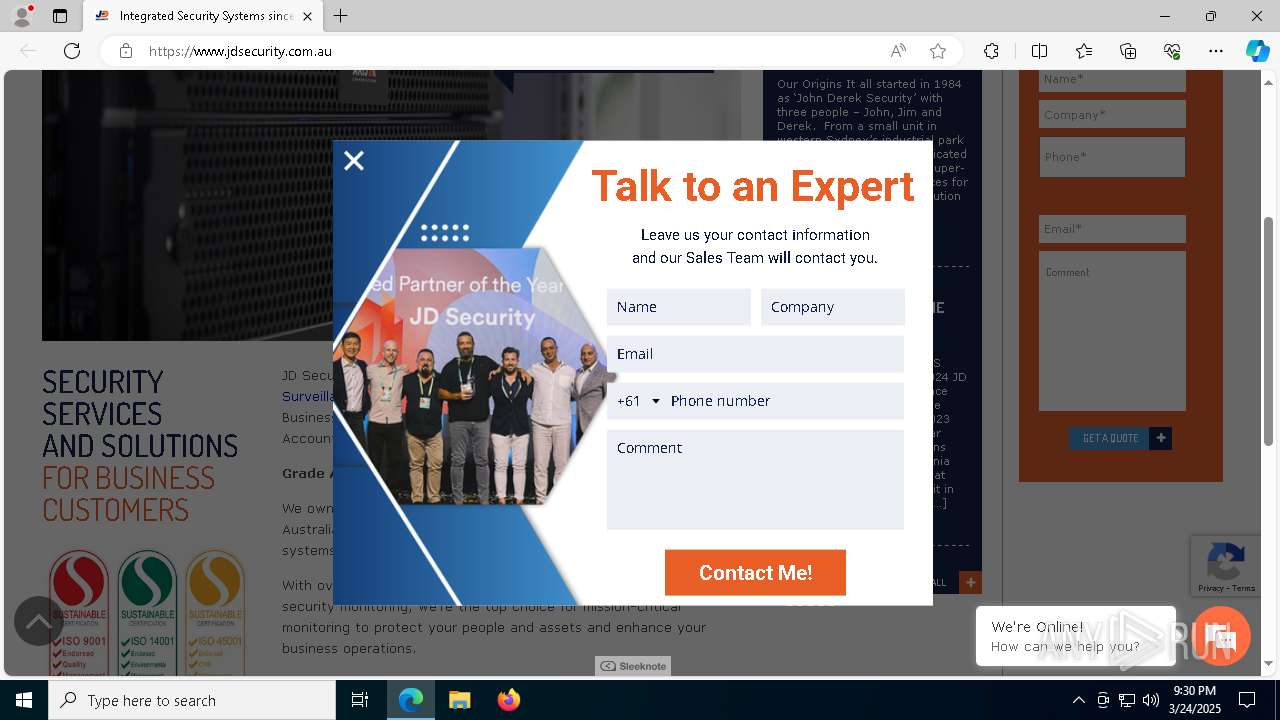This screenshot has width=1280, height=720.
Task: Close the Integrated Security Systems tab
Action: click(307, 16)
